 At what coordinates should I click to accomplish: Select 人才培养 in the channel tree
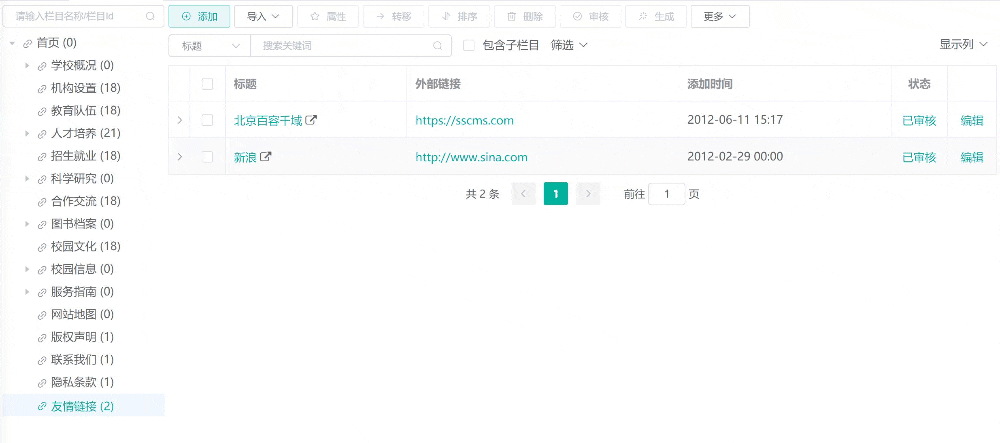(x=85, y=134)
